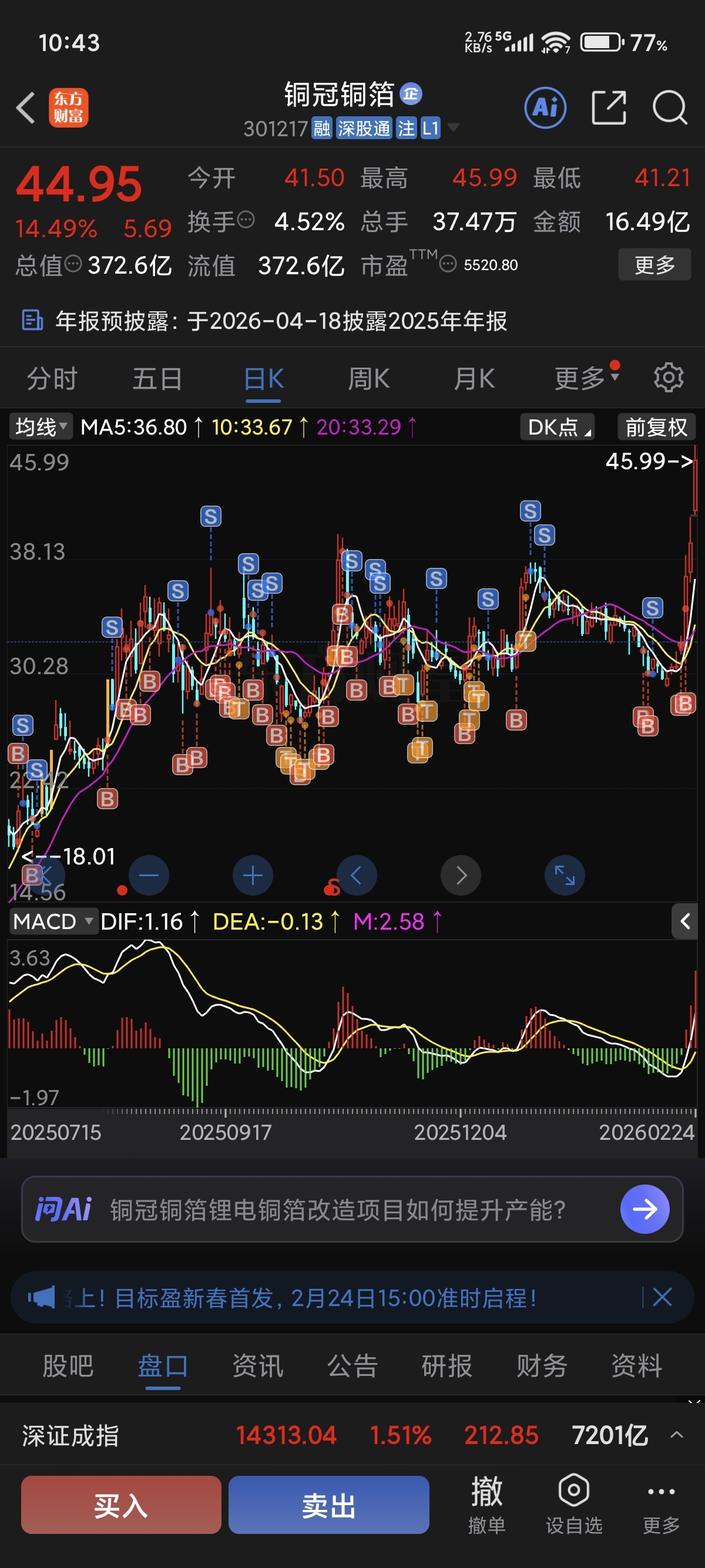The image size is (705, 1568).
Task: Open the 东方财富 orange logo
Action: coord(68,107)
